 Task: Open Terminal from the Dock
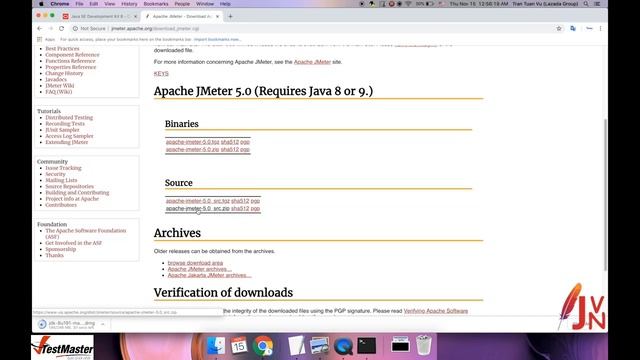[367, 346]
